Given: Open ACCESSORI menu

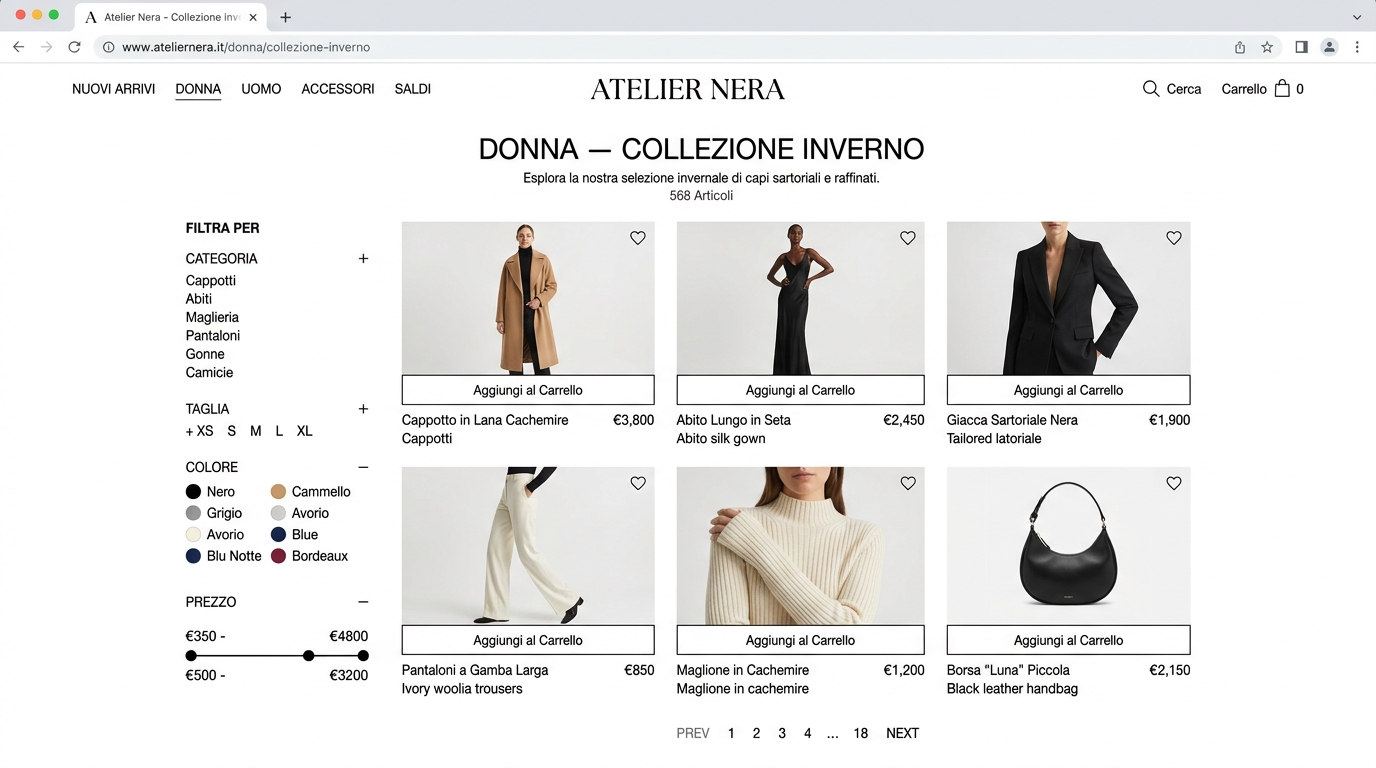Looking at the screenshot, I should click(x=338, y=89).
